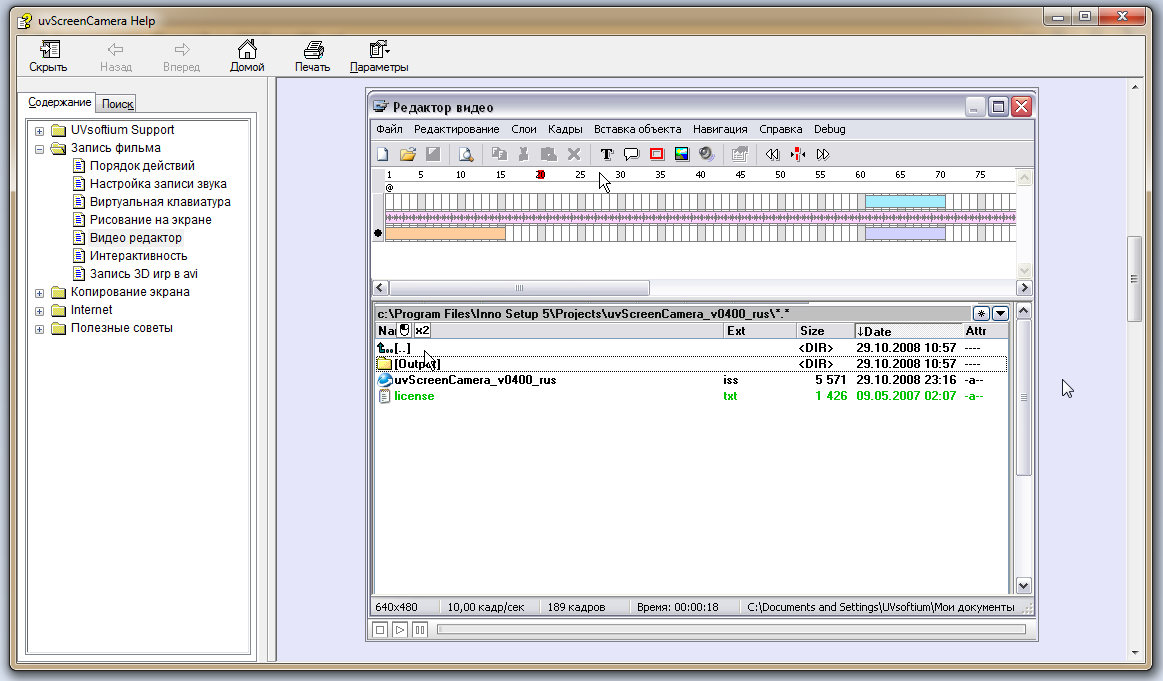Click the insert picture icon in editor toolbar
Image resolution: width=1163 pixels, height=681 pixels.
pyautogui.click(x=682, y=154)
